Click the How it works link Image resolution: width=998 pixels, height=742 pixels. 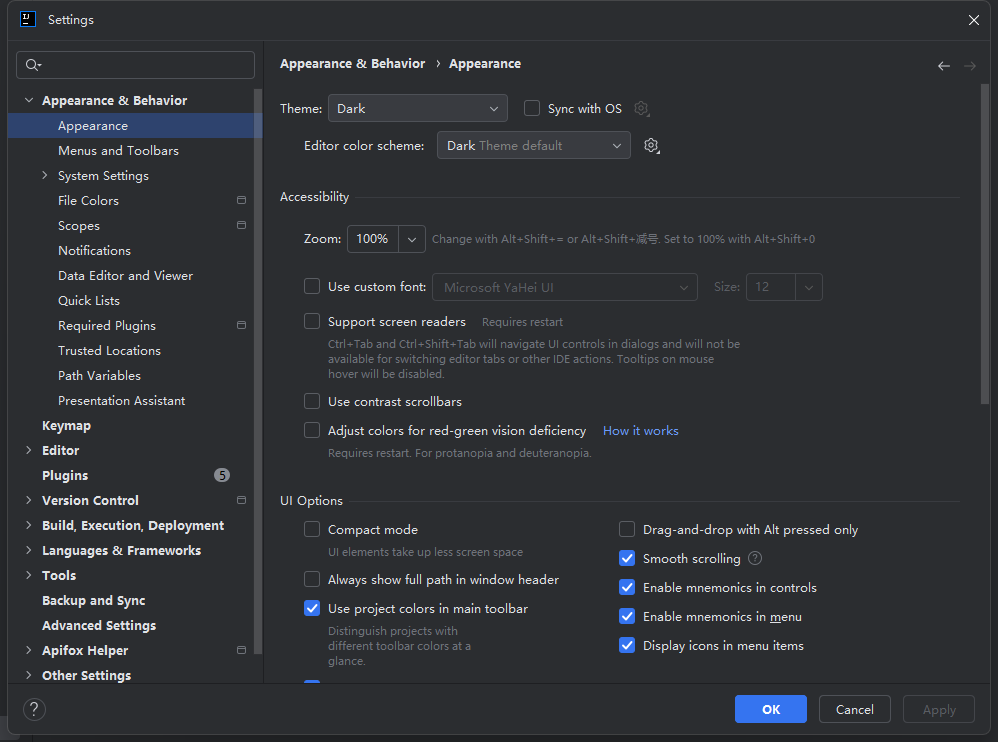pyautogui.click(x=640, y=431)
